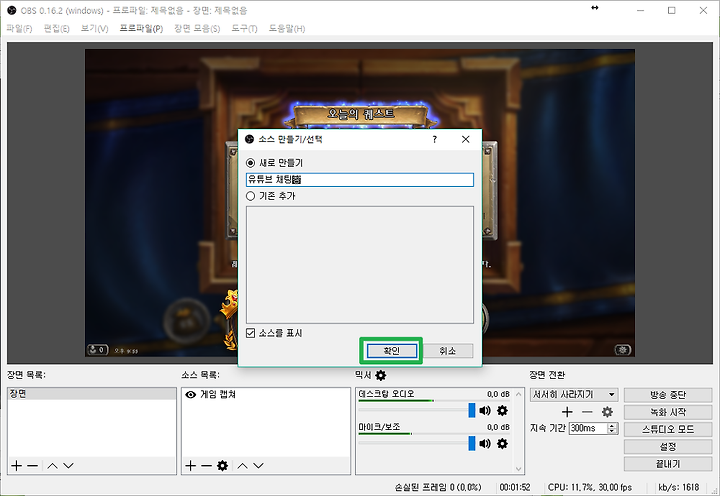Image resolution: width=720 pixels, height=496 pixels.
Task: Open mixer settings gear next to 믹서
Action: point(381,375)
